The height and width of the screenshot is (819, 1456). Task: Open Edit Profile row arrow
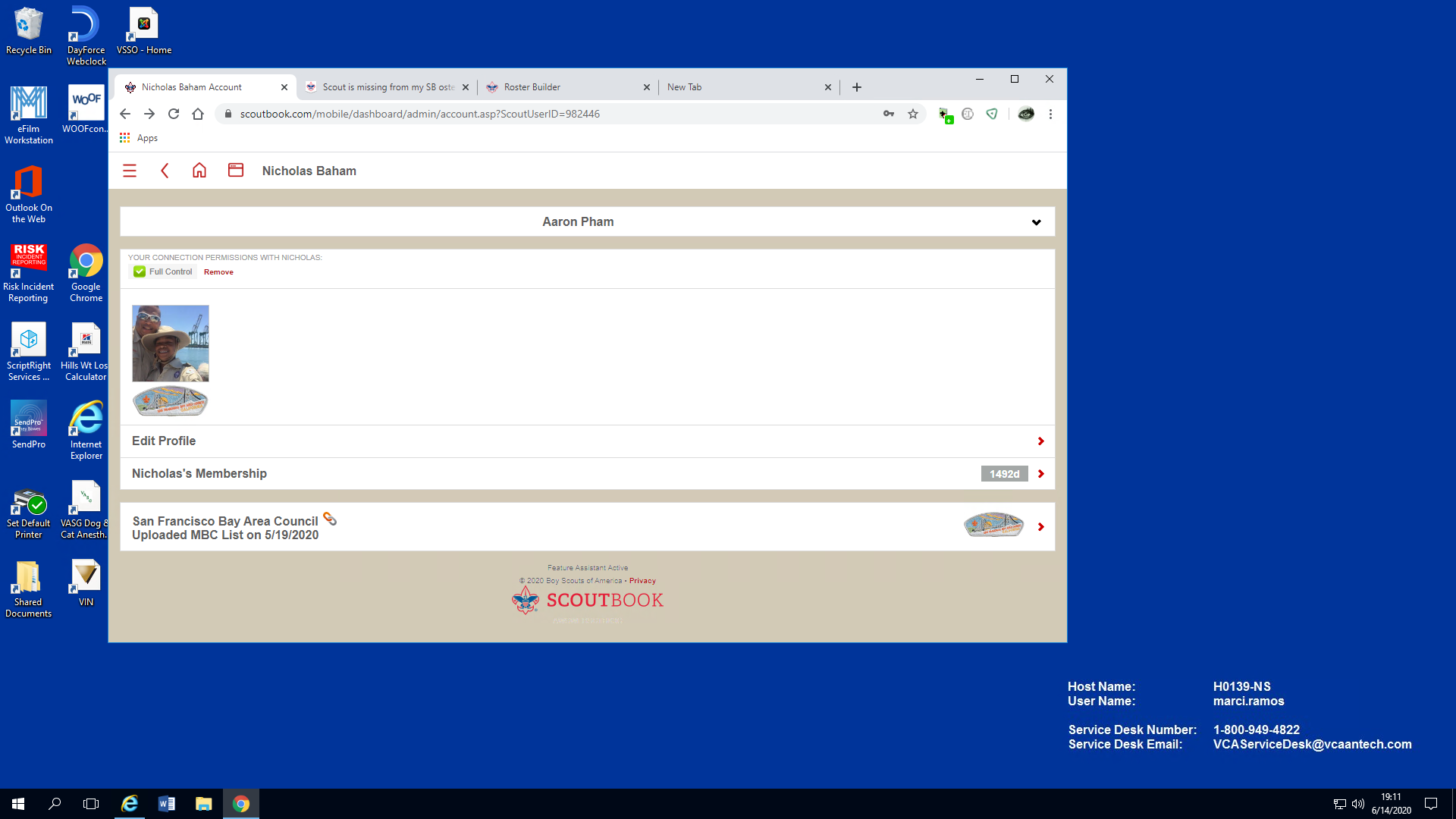click(x=1040, y=441)
